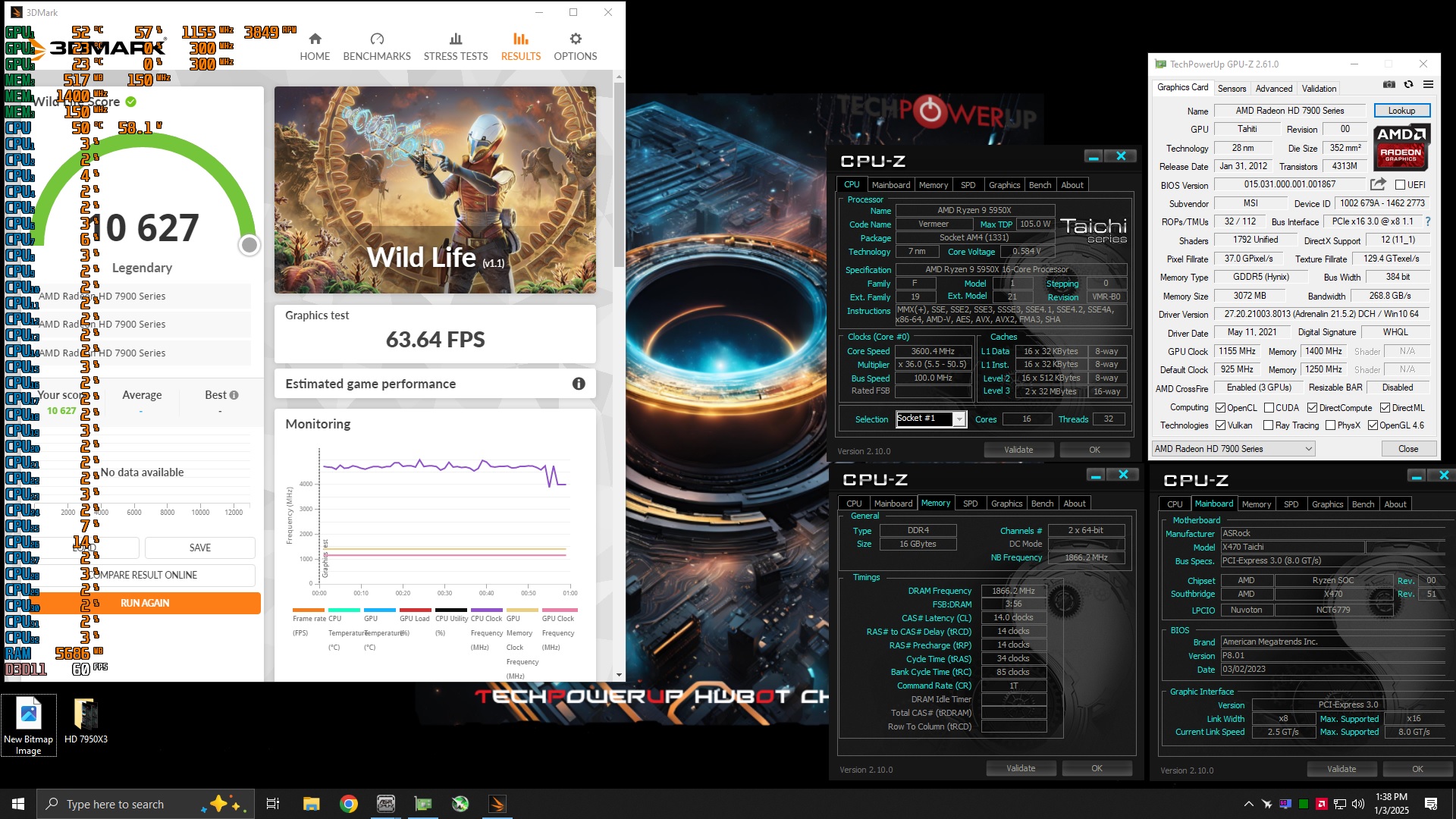The image size is (1456, 819).
Task: Click the Bus Interface question mark in GPU-Z
Action: pyautogui.click(x=1428, y=221)
